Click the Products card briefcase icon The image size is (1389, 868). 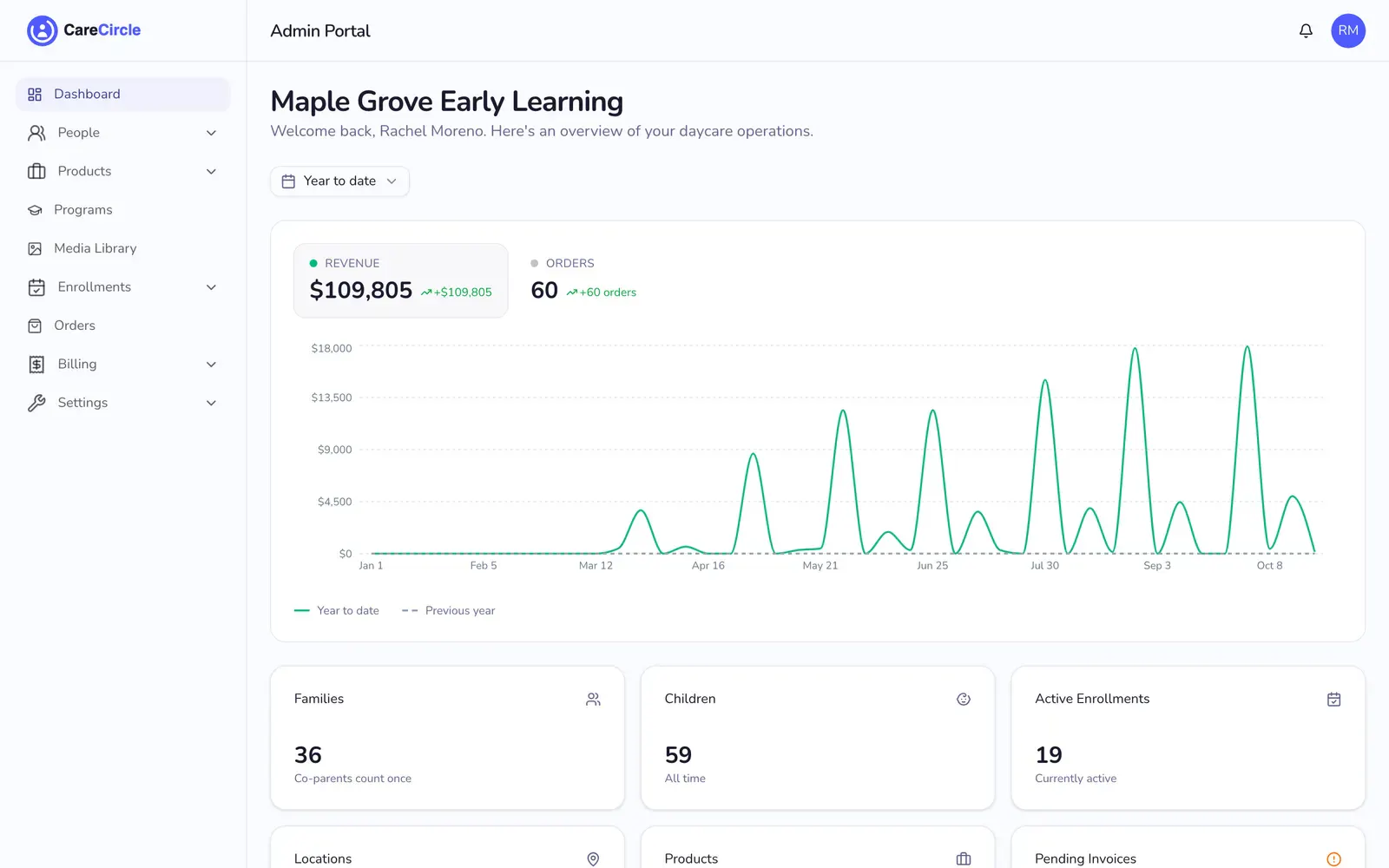[x=964, y=858]
